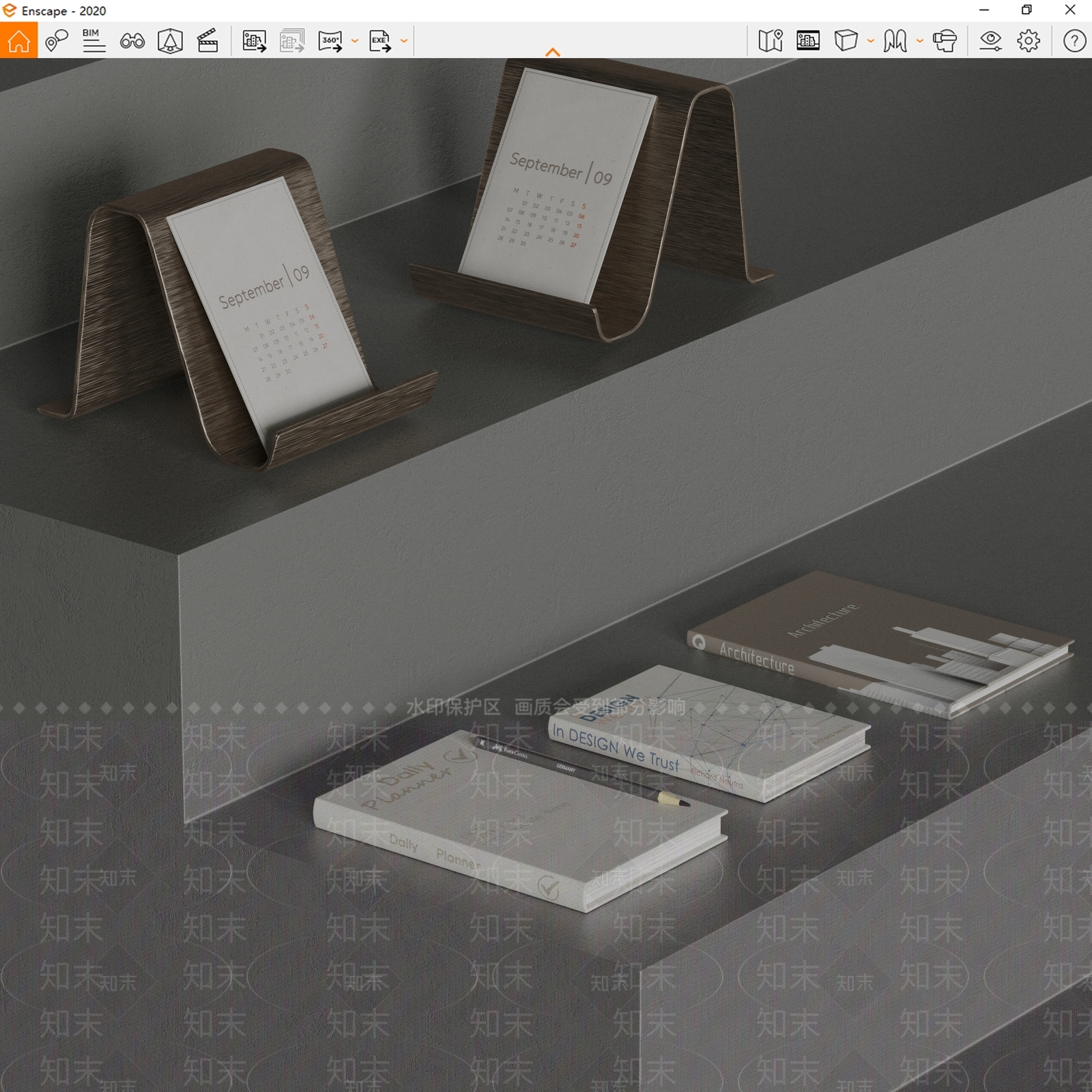The width and height of the screenshot is (1092, 1092).
Task: Open the Help question mark icon
Action: [x=1074, y=41]
